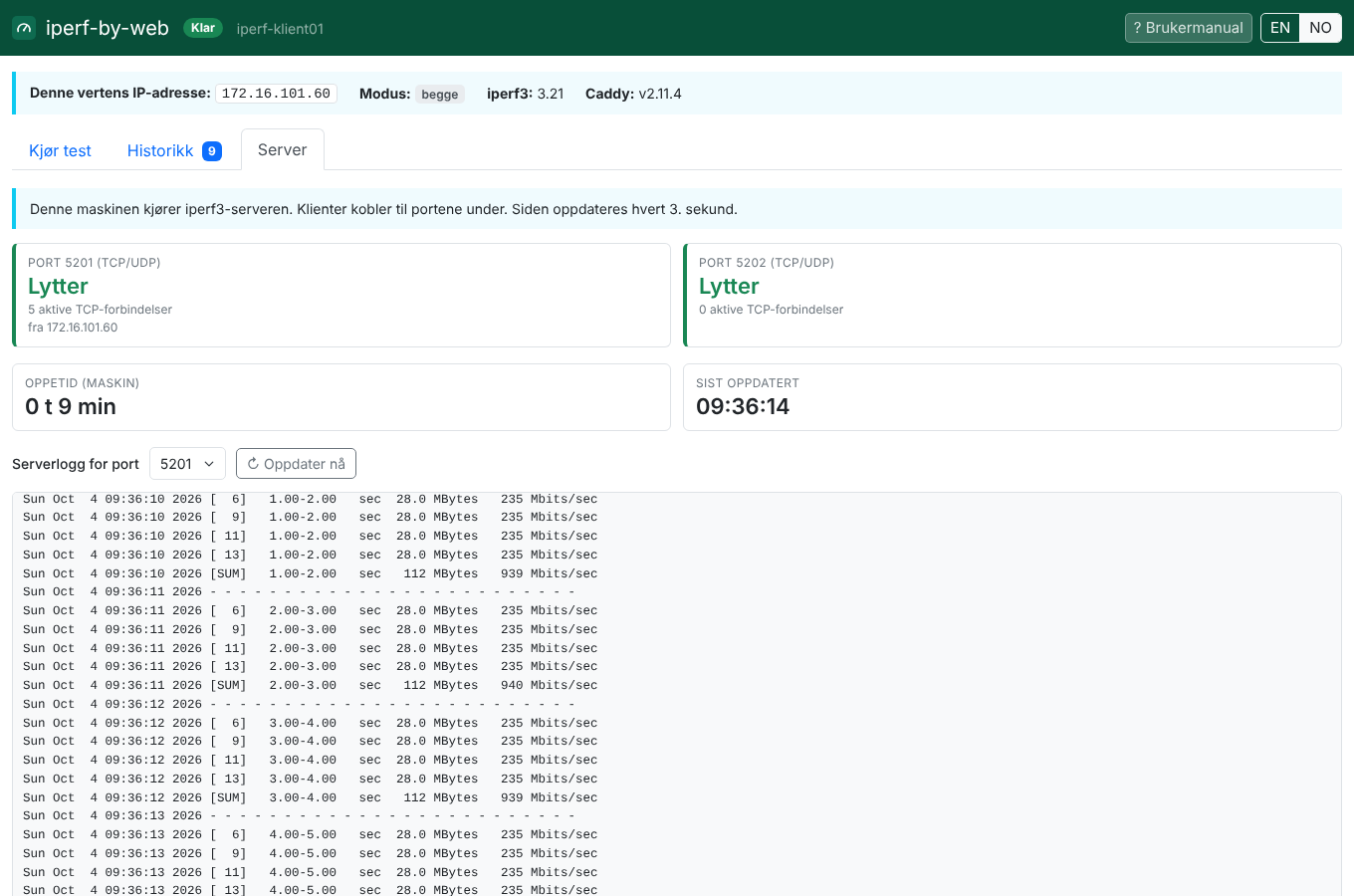
Task: Open the Brukermanual help button
Action: 1188,28
